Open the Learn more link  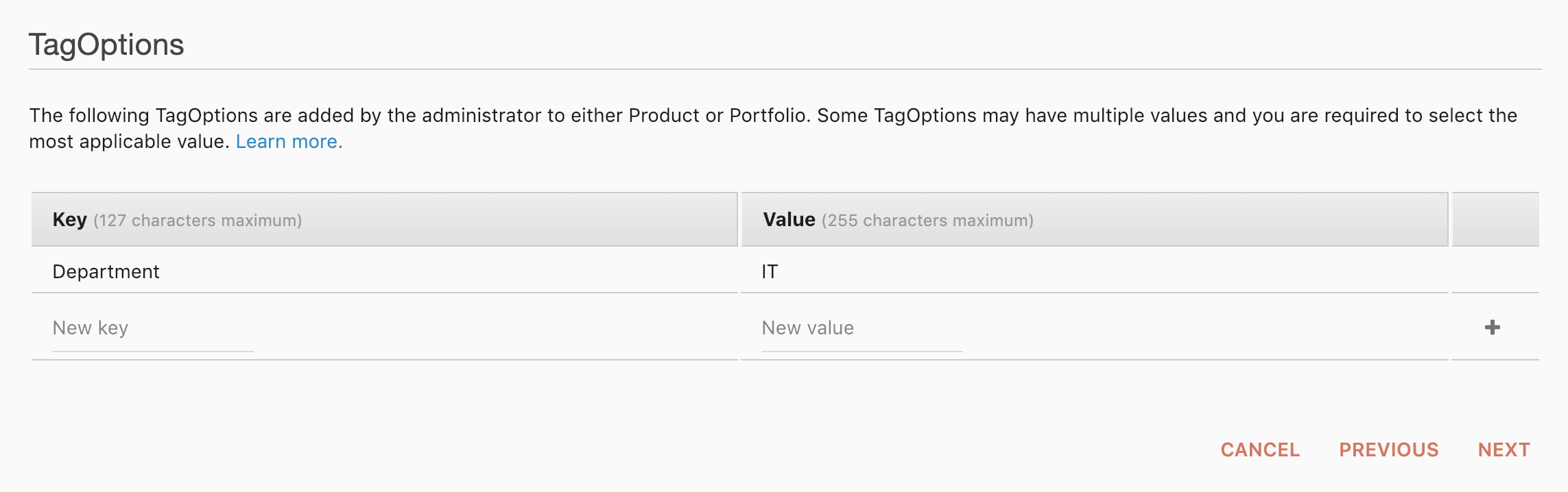click(x=289, y=141)
